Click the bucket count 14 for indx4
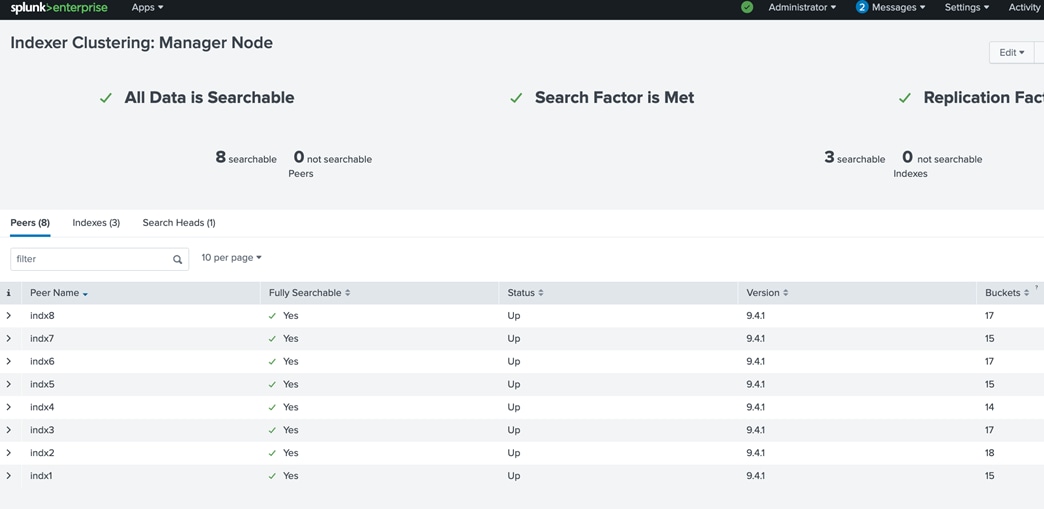 tap(989, 407)
